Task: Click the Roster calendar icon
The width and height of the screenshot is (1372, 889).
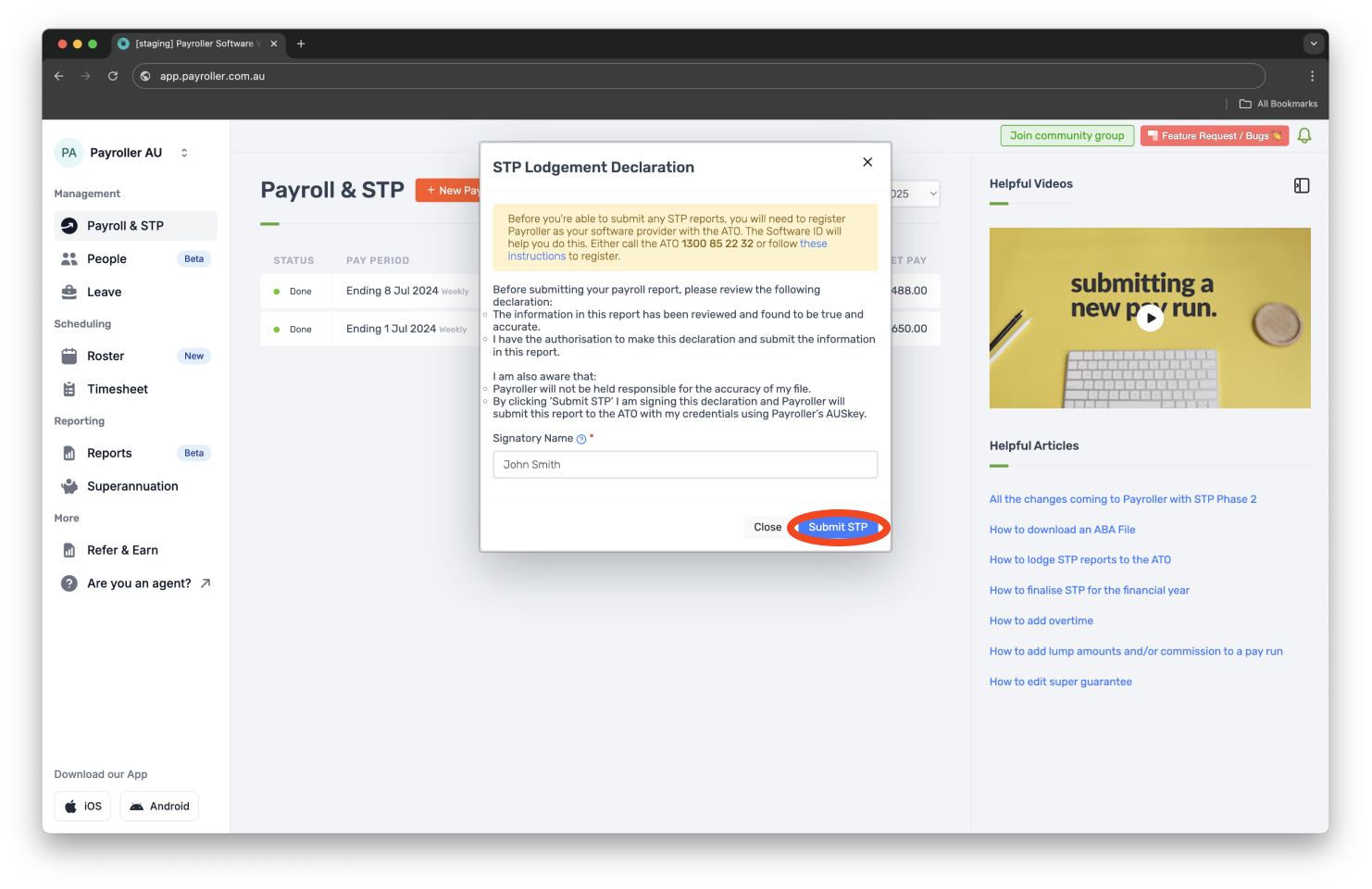Action: [69, 356]
